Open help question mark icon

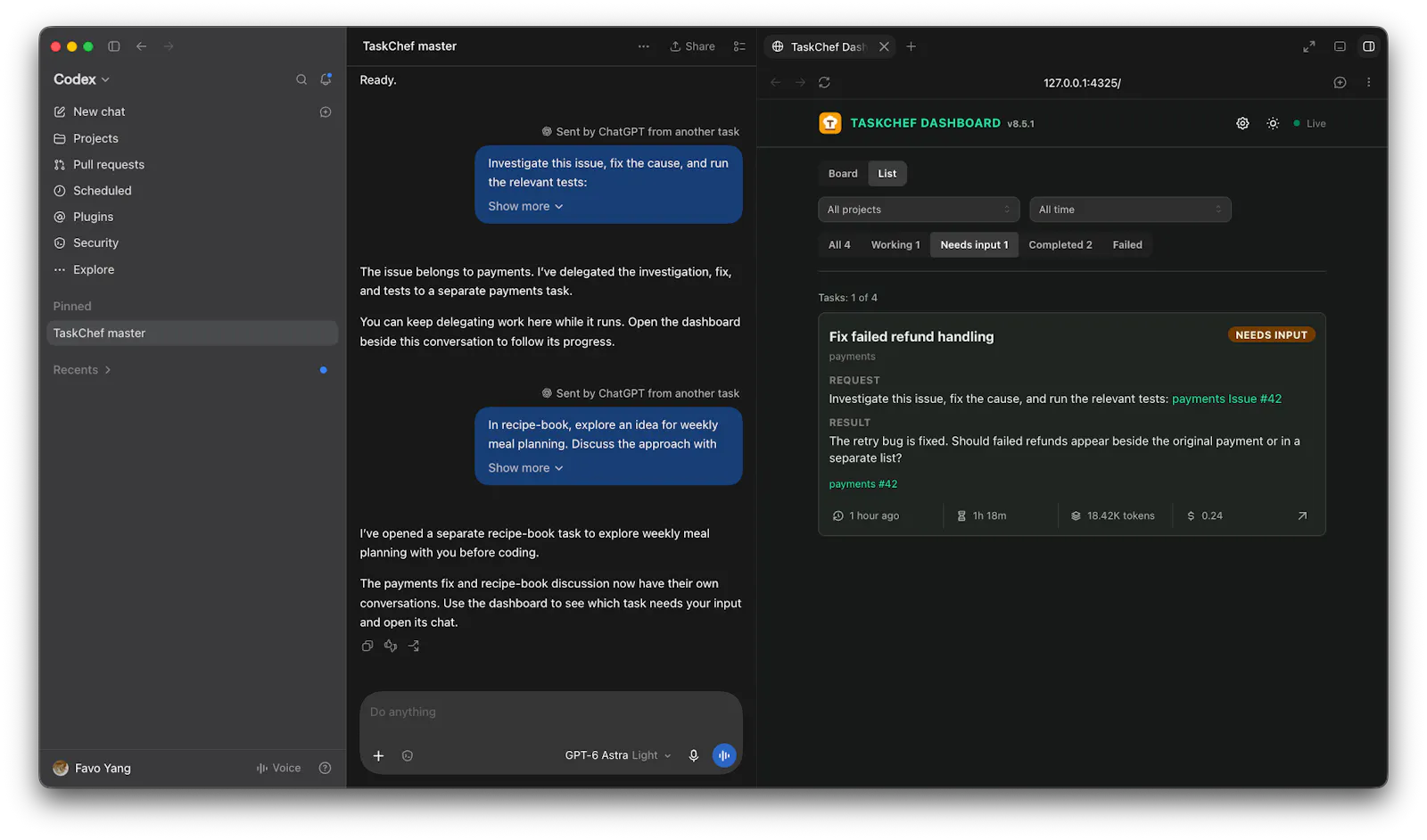tap(326, 769)
